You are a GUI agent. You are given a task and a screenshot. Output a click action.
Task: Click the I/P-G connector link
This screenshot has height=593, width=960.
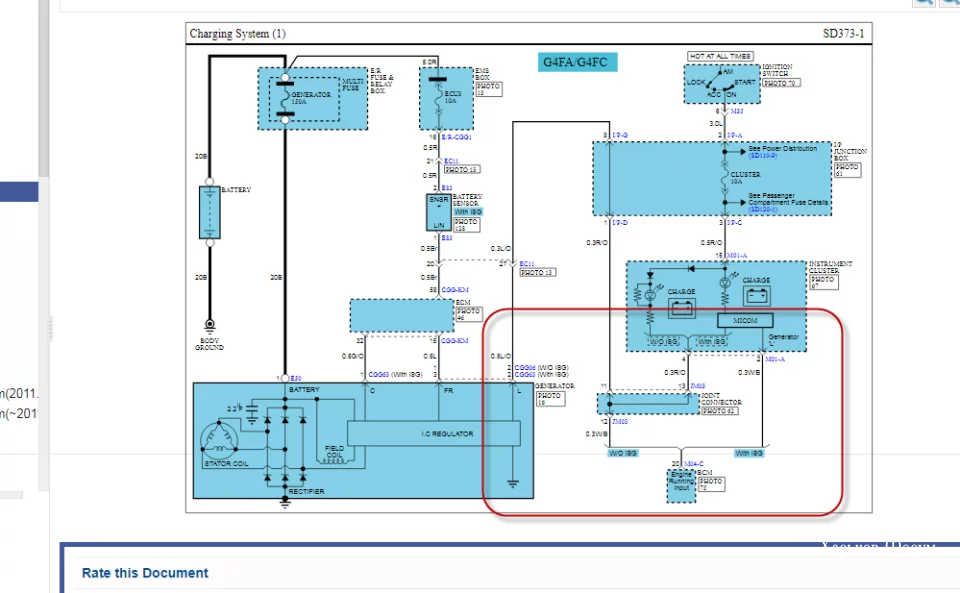click(620, 135)
